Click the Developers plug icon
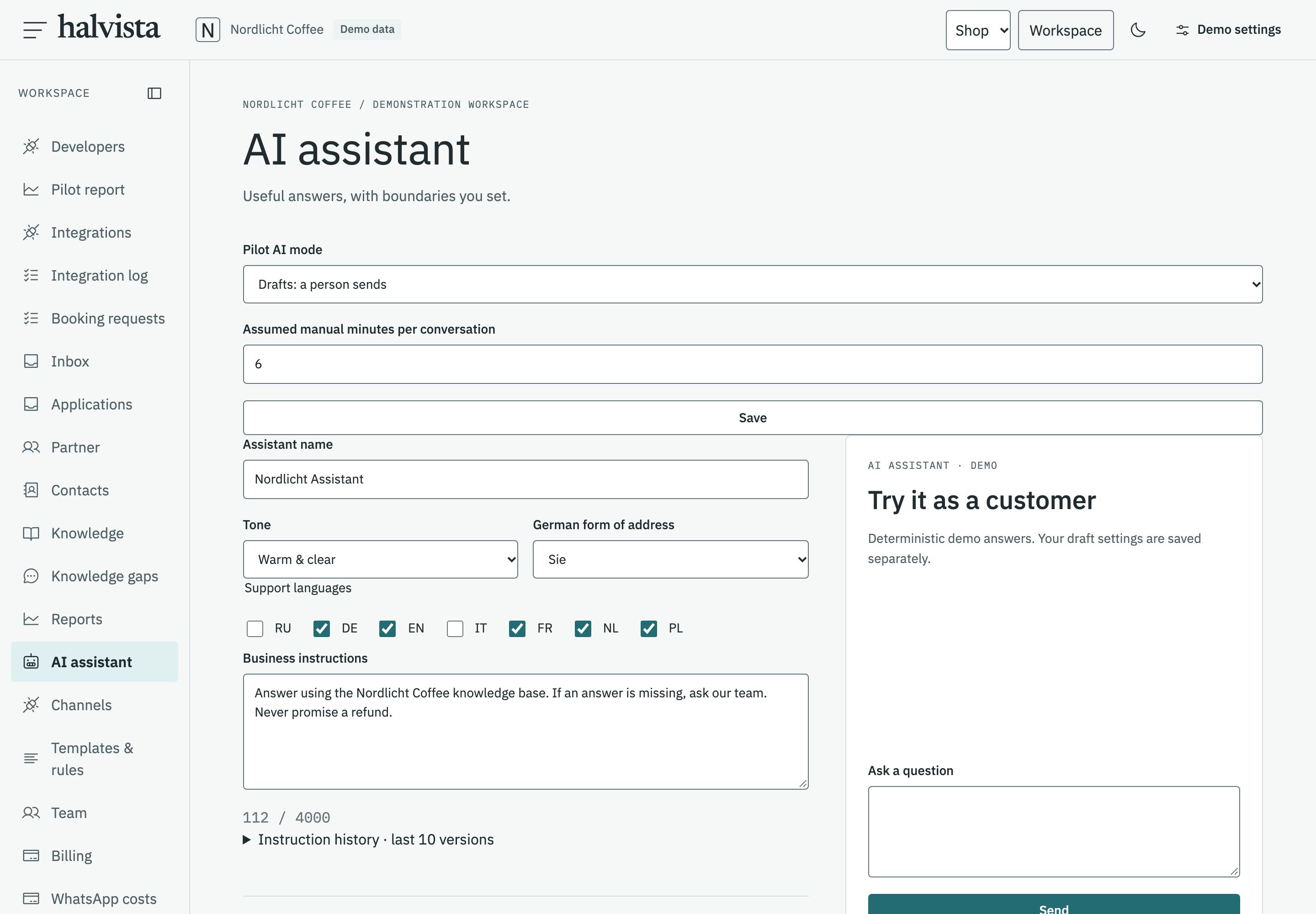This screenshot has width=1316, height=914. [31, 147]
